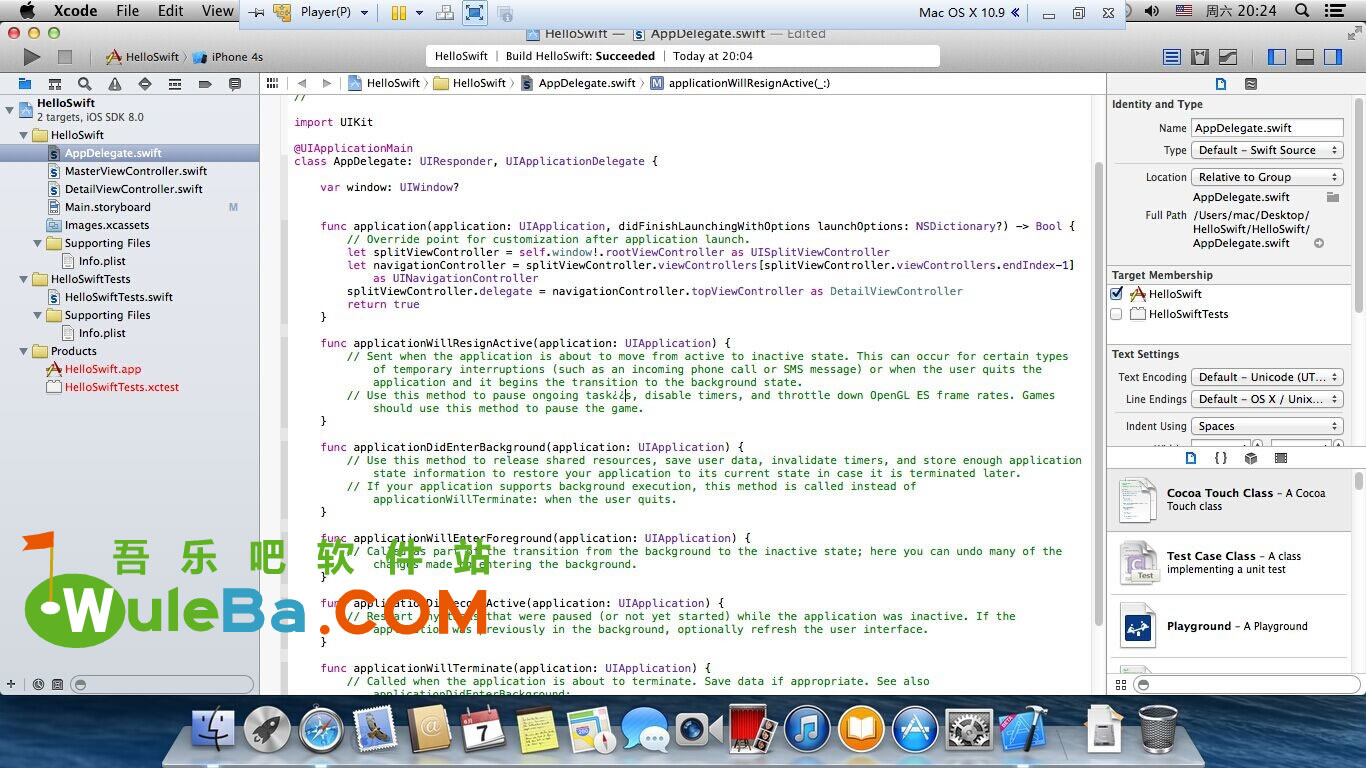This screenshot has height=768, width=1366.
Task: Open the Find navigator magnifier icon
Action: point(85,84)
